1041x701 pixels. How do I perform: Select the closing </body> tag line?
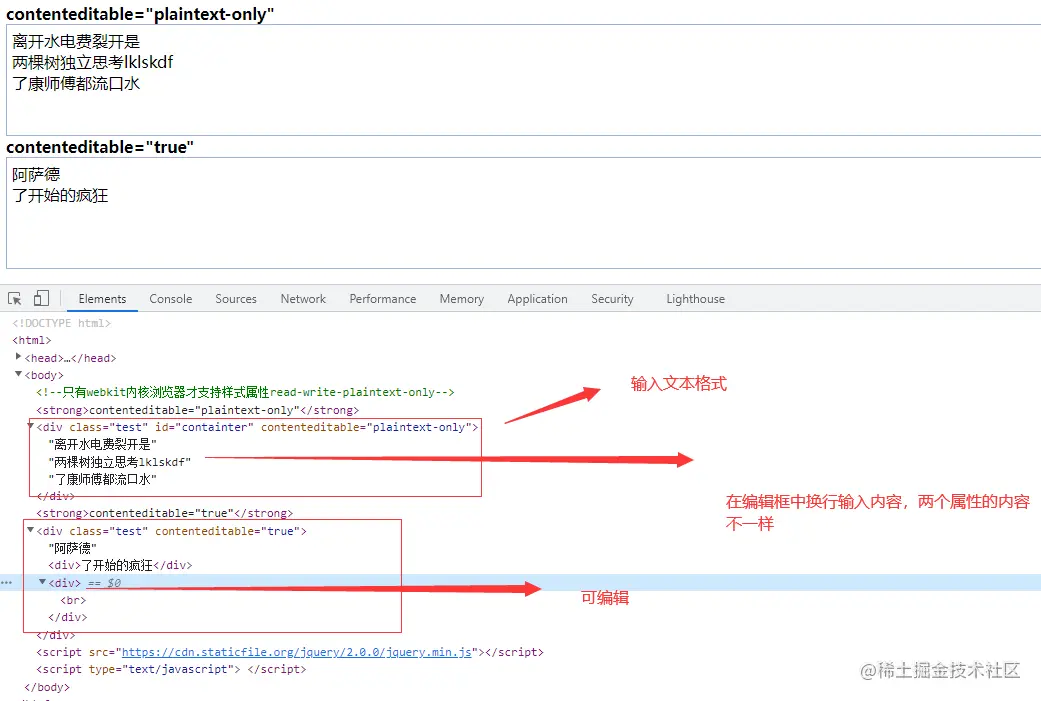coord(47,687)
